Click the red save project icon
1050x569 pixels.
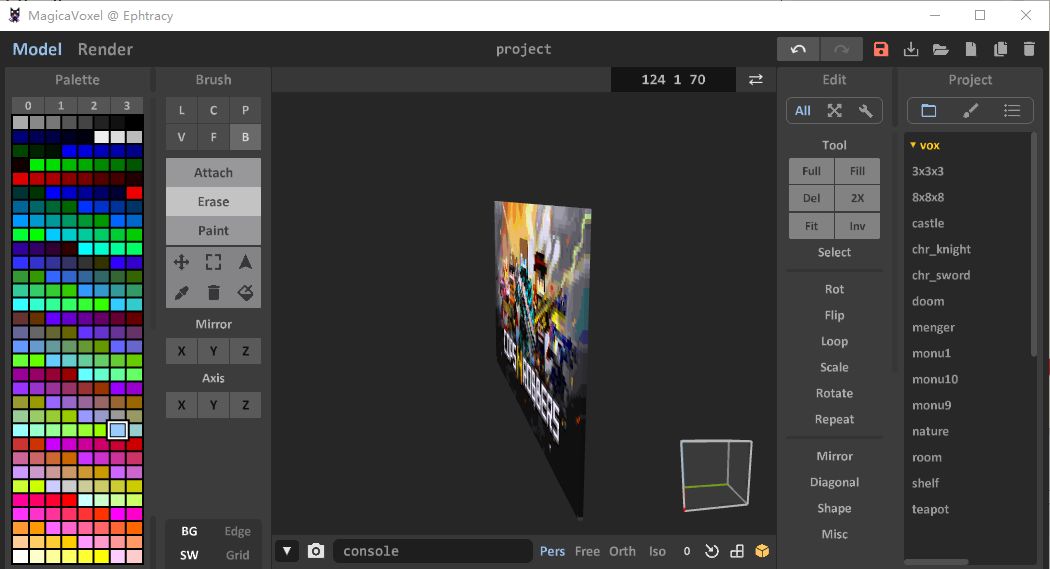(881, 49)
